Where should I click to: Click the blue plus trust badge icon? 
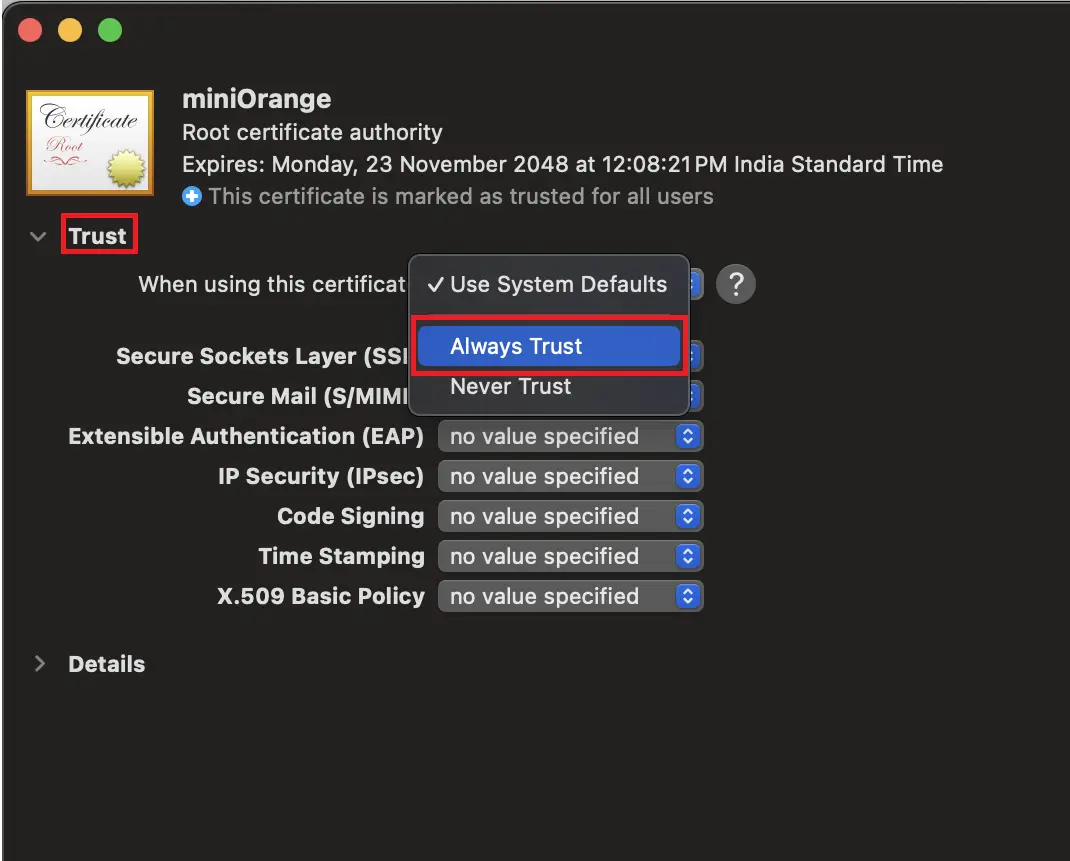191,196
